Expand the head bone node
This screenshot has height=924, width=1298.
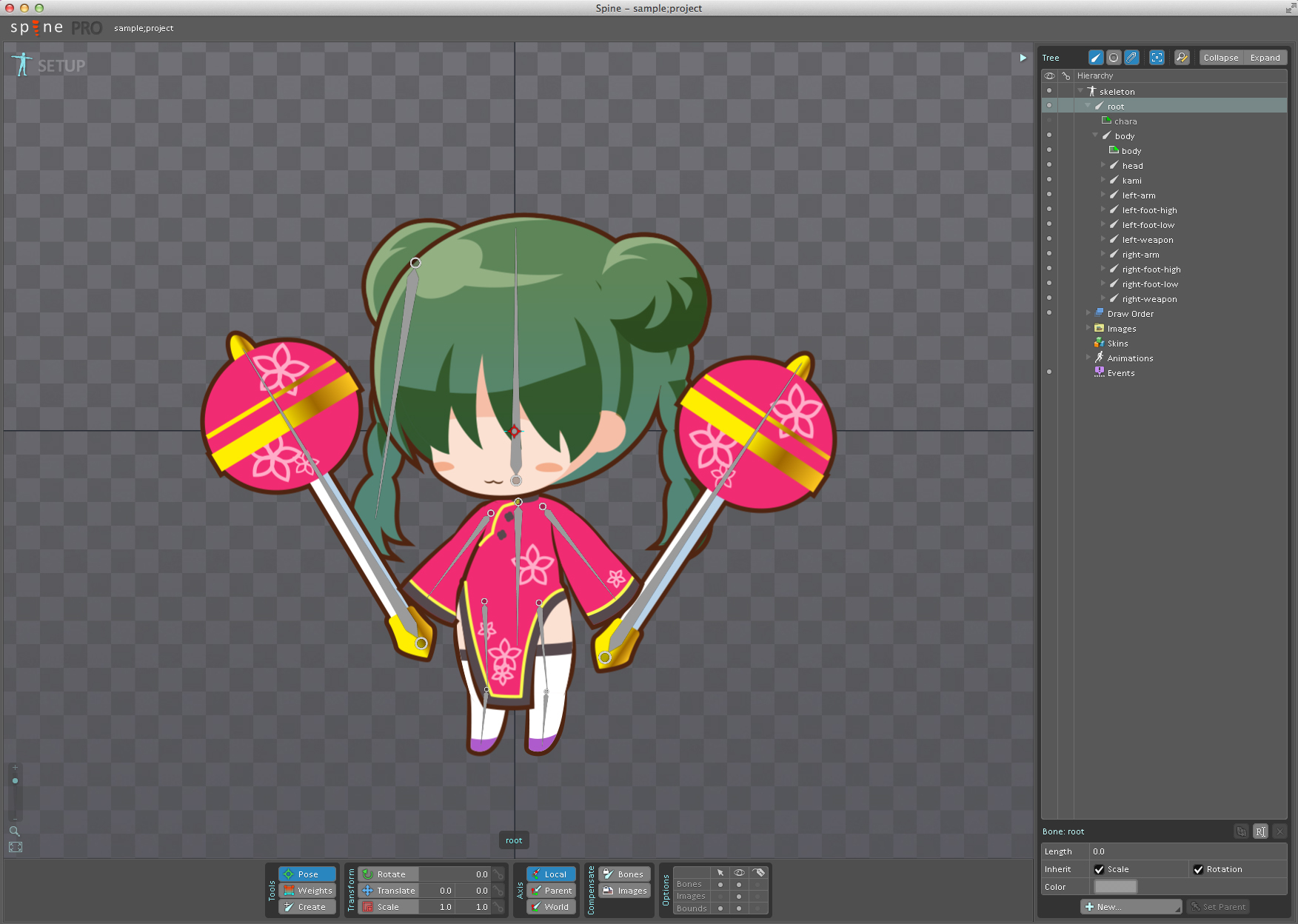tap(1103, 165)
